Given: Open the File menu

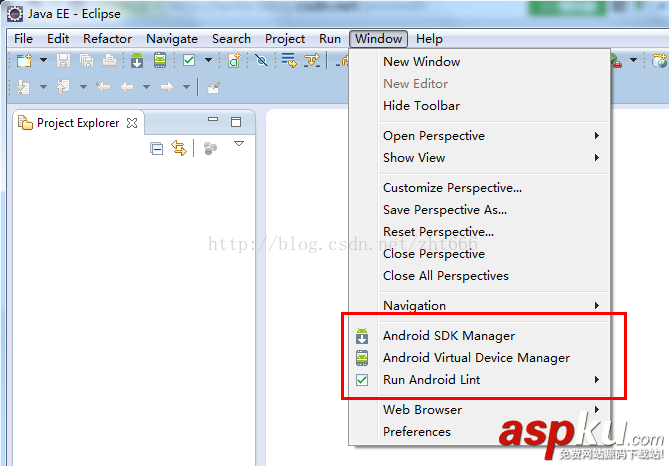Looking at the screenshot, I should click(23, 39).
